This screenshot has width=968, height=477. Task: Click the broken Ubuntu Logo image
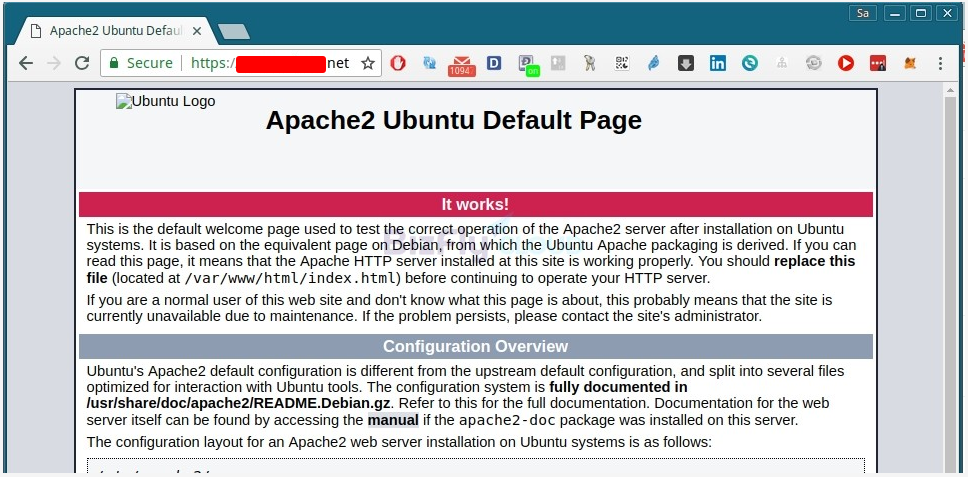[x=165, y=101]
